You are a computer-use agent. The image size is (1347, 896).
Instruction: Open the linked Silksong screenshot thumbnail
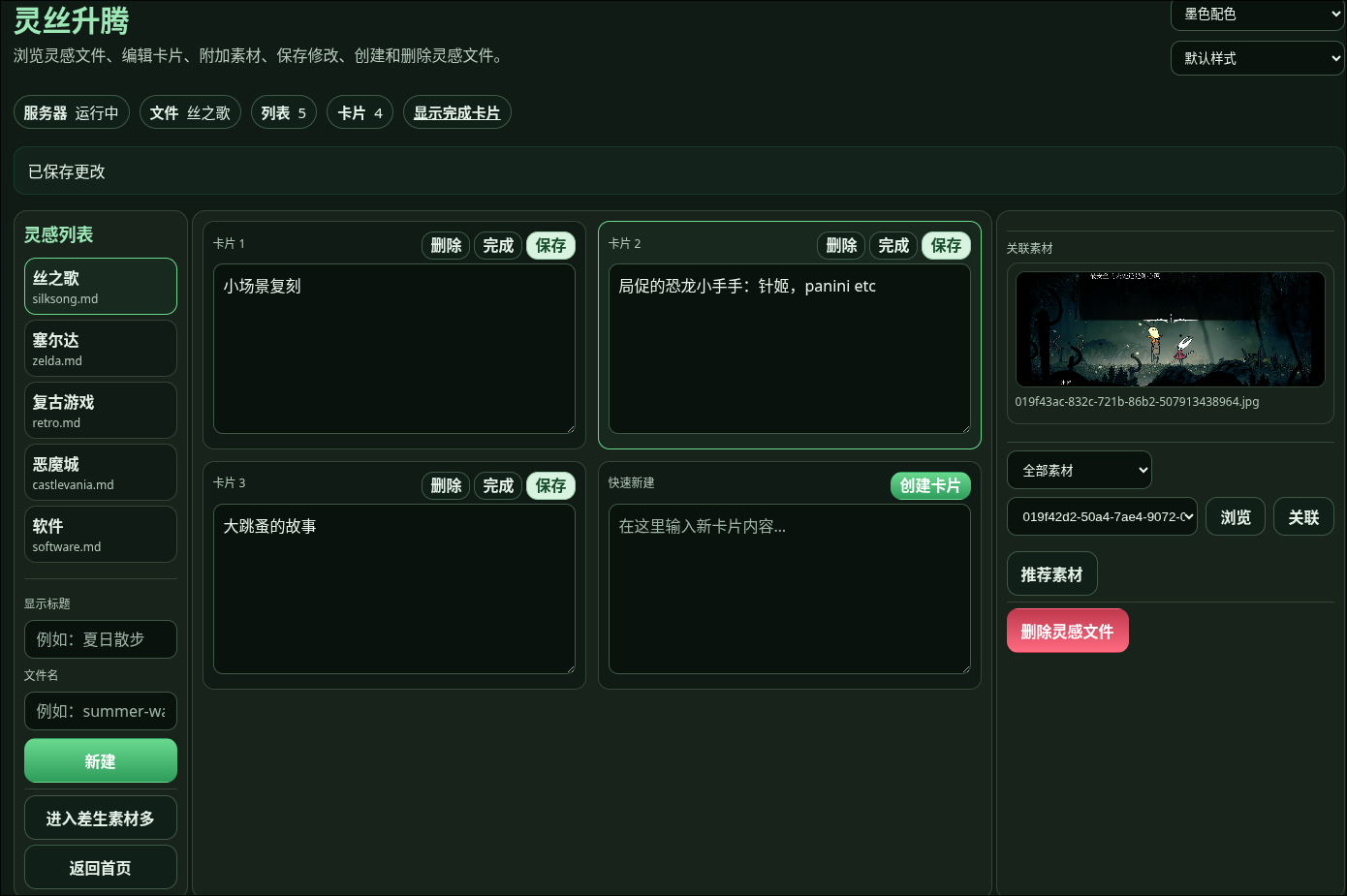click(x=1171, y=329)
